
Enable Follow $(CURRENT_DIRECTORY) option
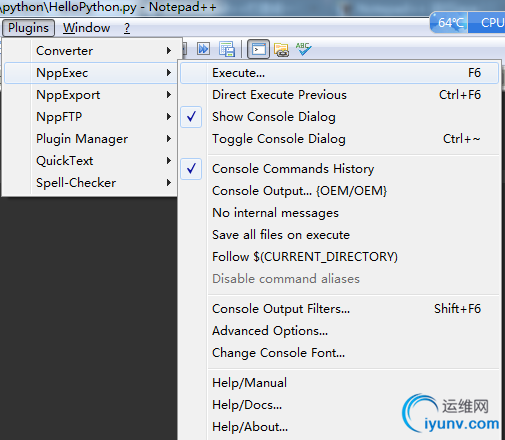coord(339,257)
